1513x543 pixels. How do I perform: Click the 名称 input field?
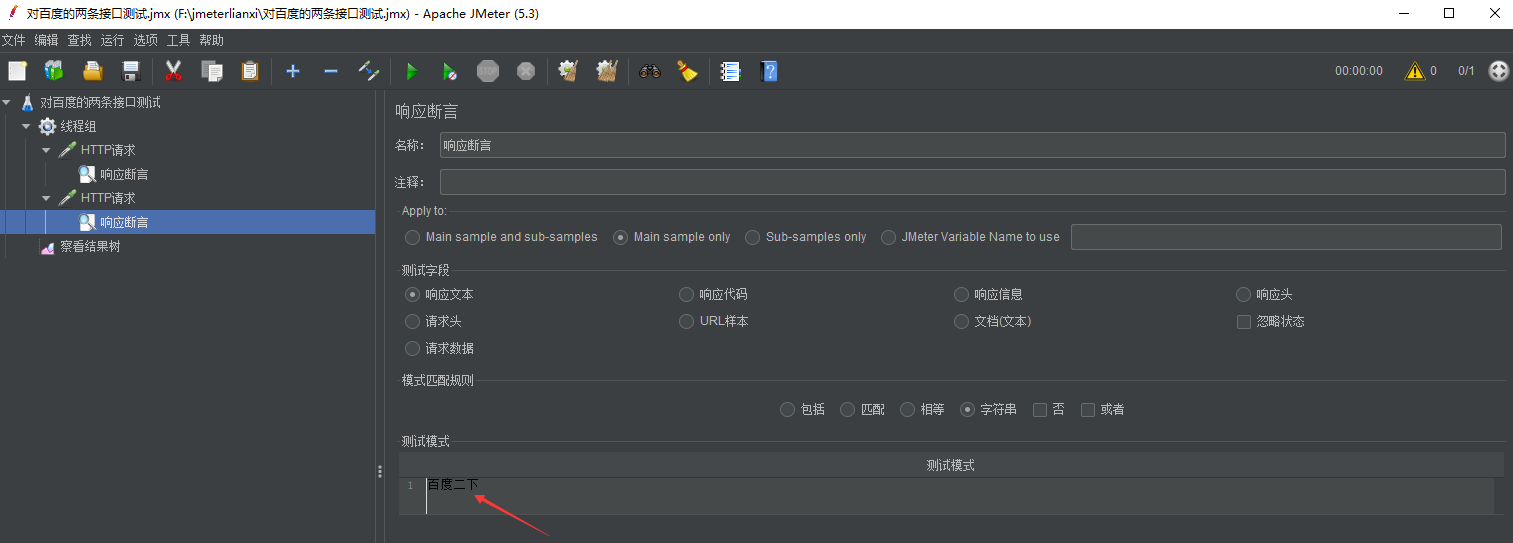(972, 145)
